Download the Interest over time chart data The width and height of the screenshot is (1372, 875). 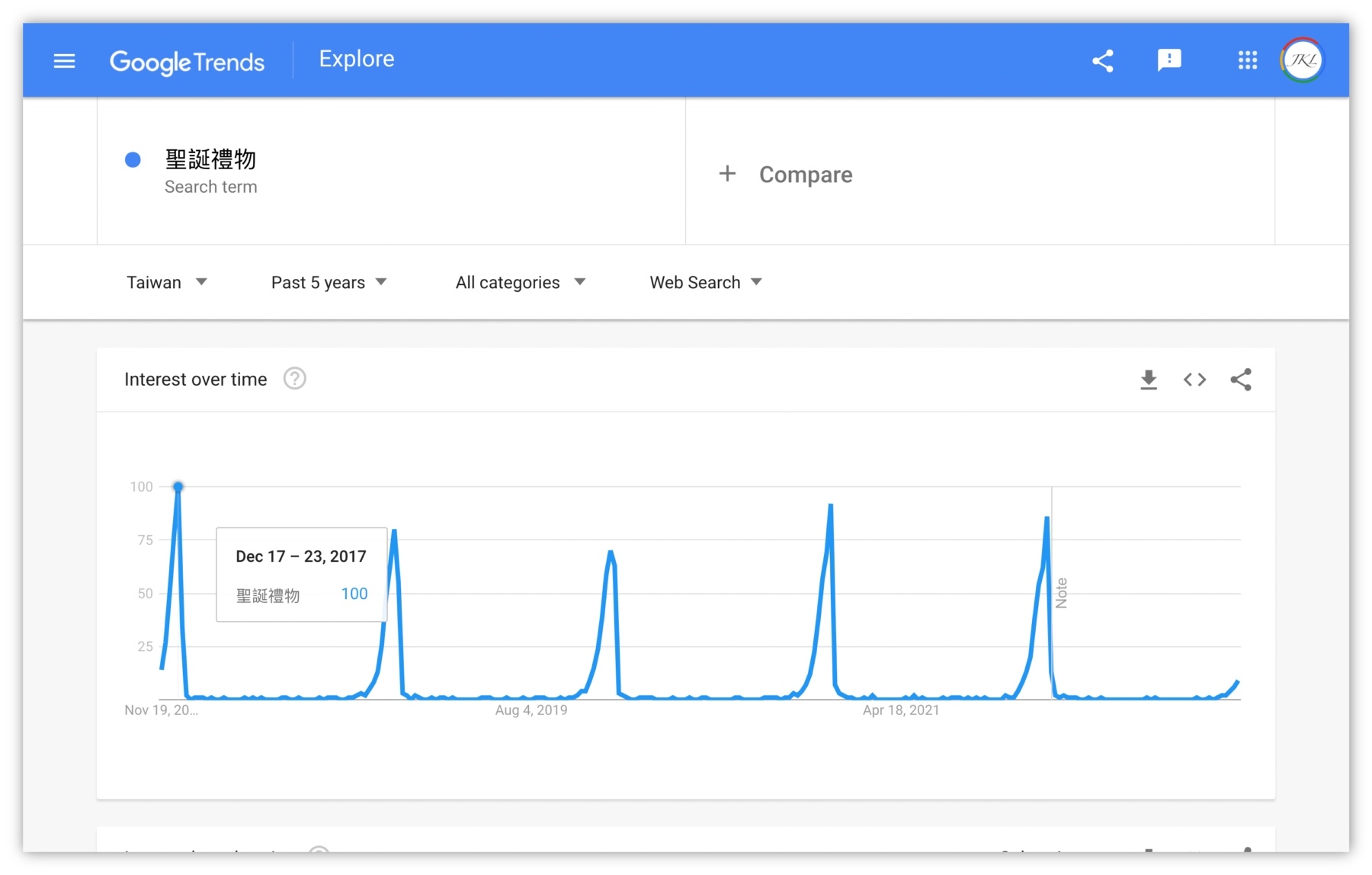click(x=1149, y=380)
